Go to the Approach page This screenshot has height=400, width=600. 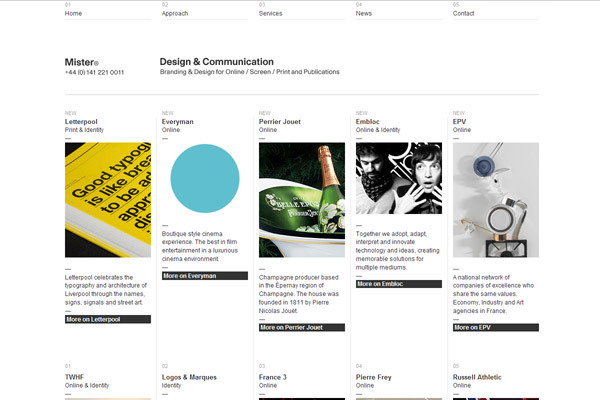click(x=175, y=13)
